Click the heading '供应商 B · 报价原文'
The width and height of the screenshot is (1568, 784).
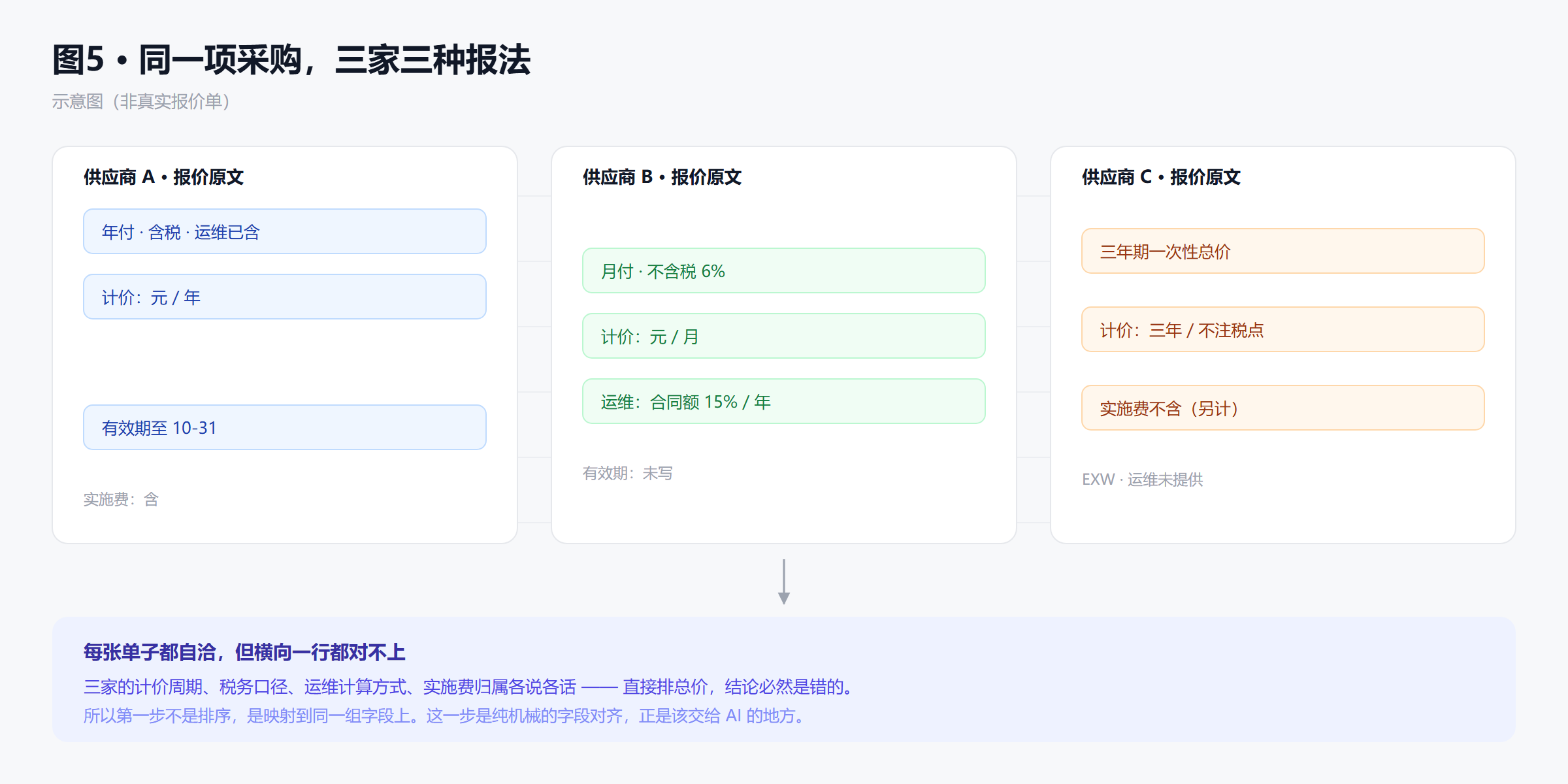[x=662, y=177]
